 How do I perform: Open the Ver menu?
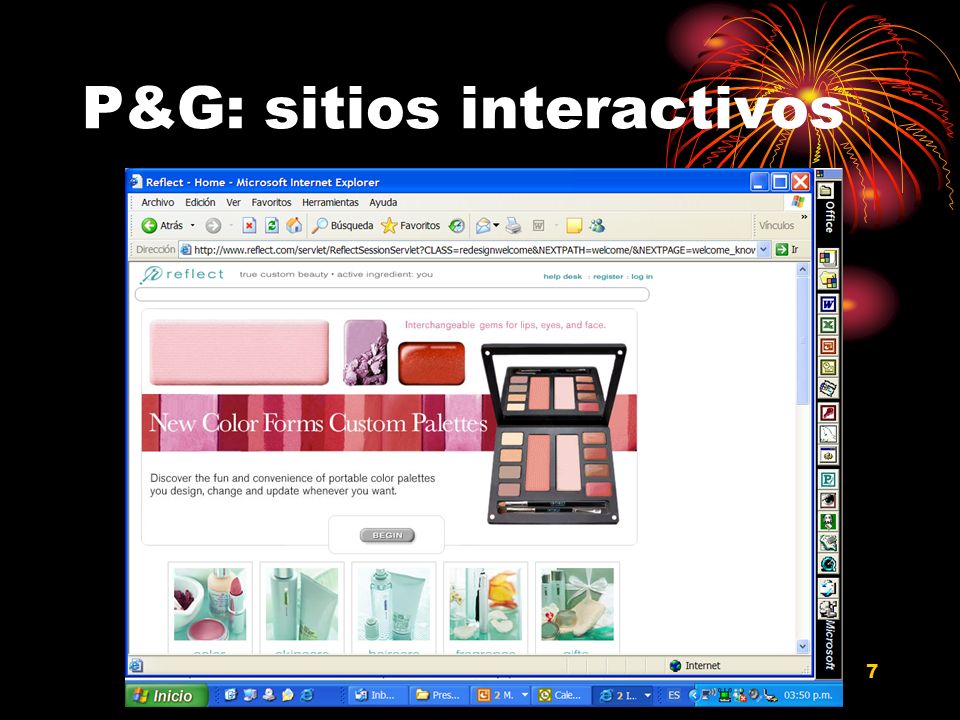coord(233,203)
